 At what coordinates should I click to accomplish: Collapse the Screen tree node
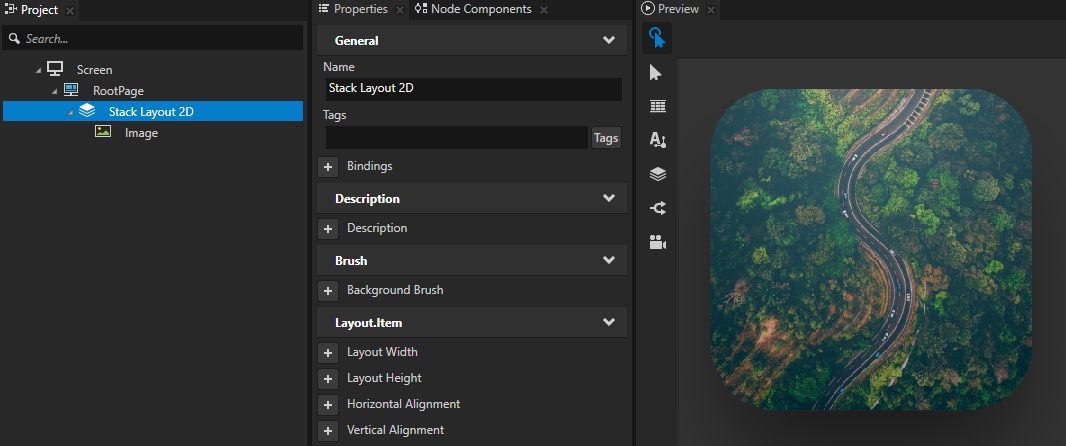(x=39, y=70)
